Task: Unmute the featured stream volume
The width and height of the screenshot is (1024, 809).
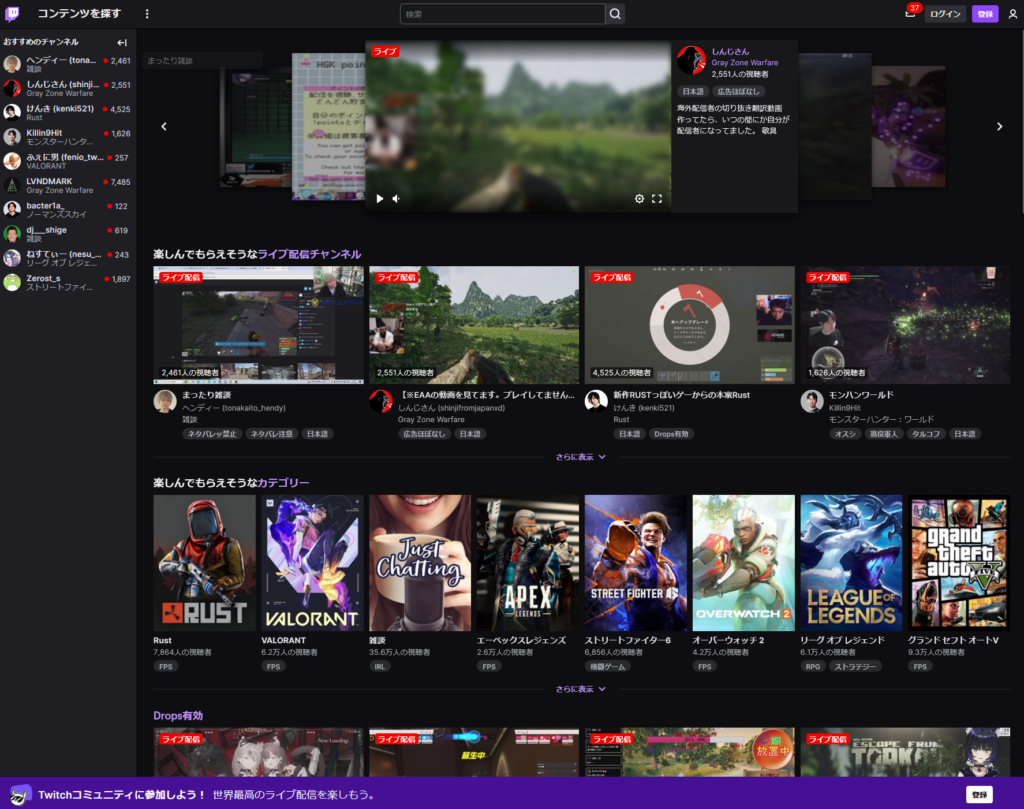Action: [396, 198]
